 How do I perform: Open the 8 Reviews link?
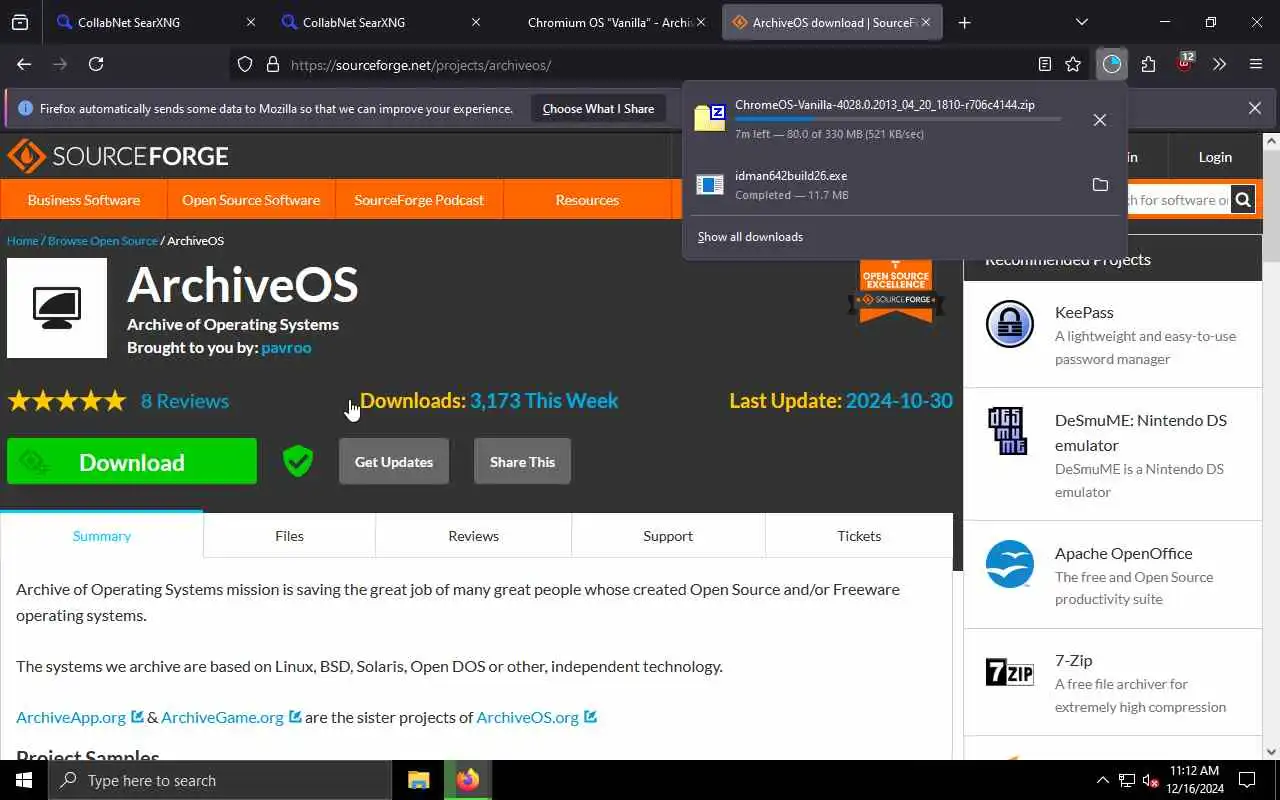[185, 401]
